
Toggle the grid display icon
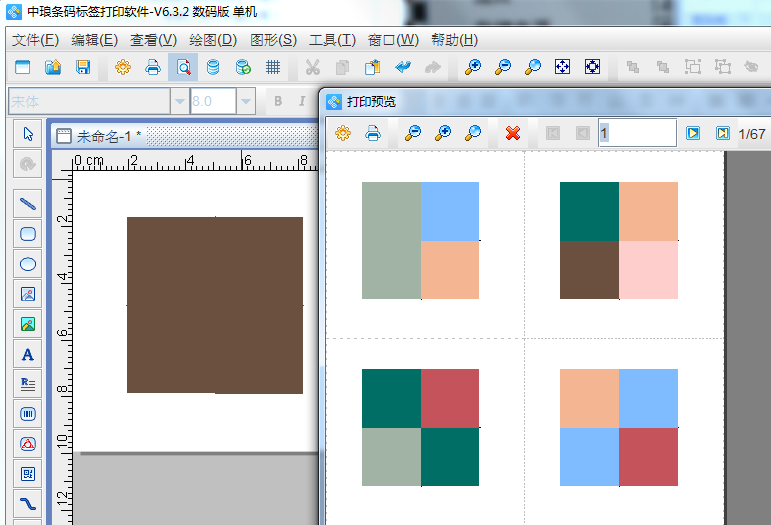click(x=273, y=67)
